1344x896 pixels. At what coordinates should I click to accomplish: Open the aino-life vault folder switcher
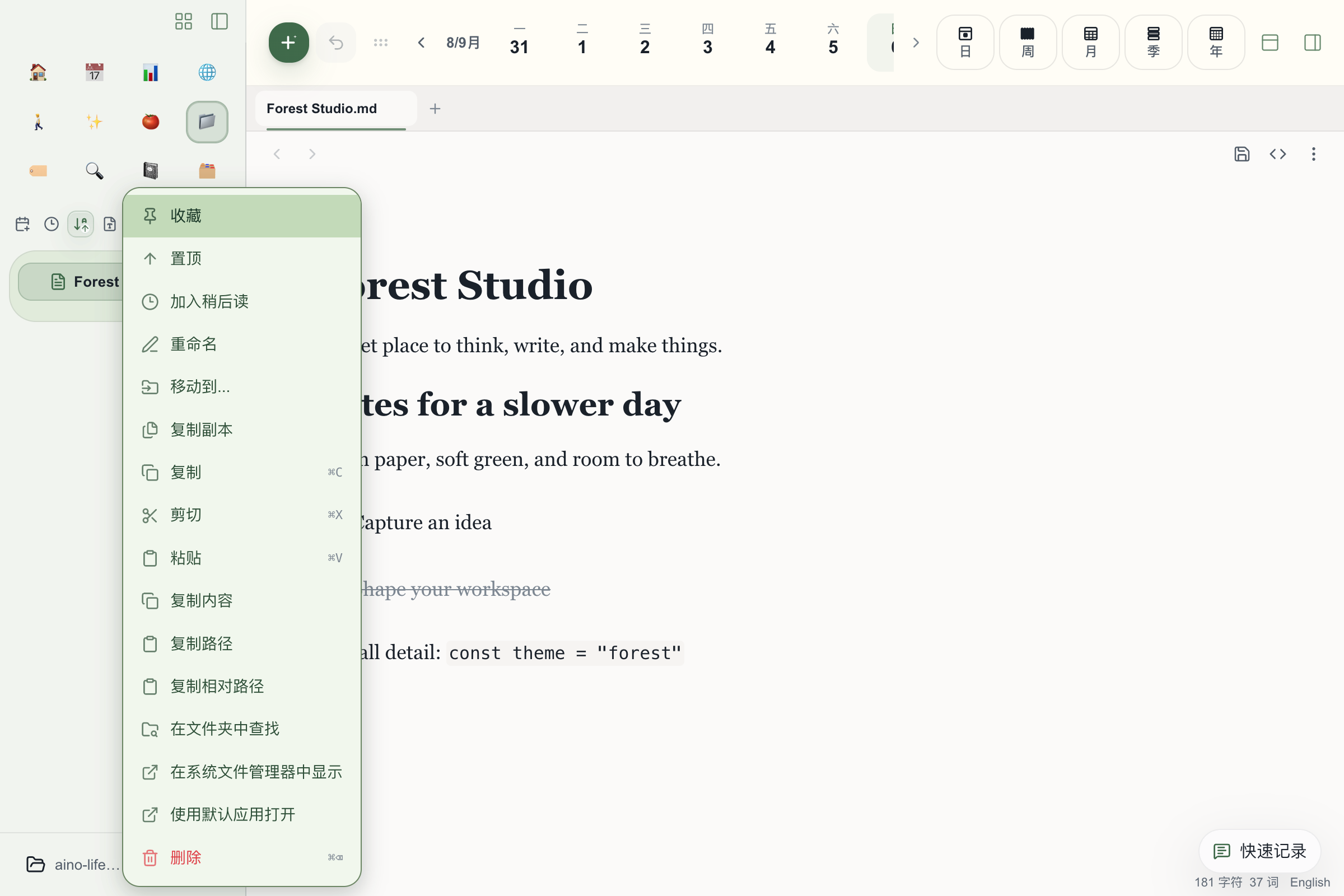click(x=73, y=864)
